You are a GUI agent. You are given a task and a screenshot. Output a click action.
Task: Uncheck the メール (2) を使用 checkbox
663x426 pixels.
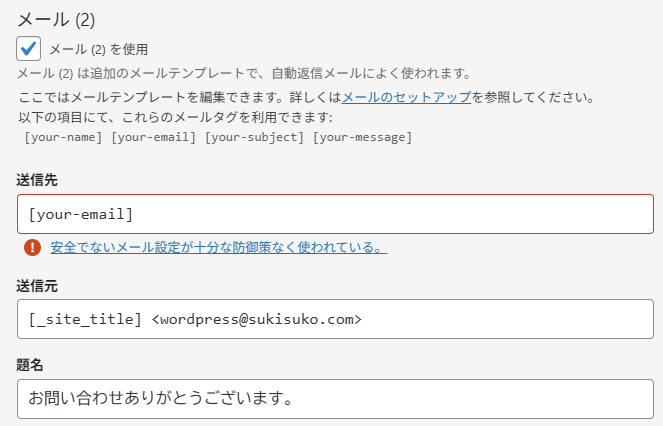point(29,48)
